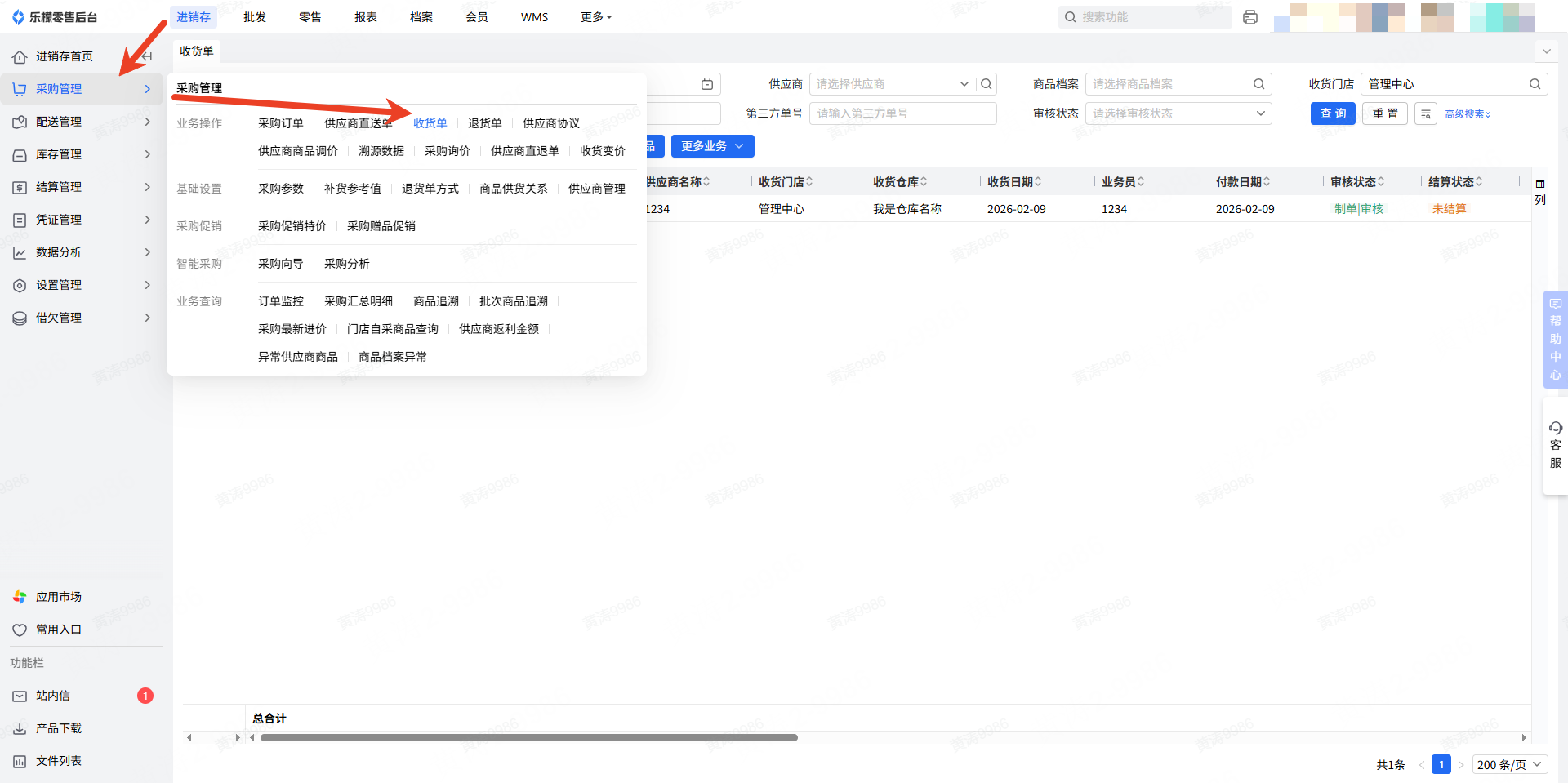The image size is (1568, 783).
Task: Open the 客服 customer service widget
Action: pyautogui.click(x=1556, y=445)
